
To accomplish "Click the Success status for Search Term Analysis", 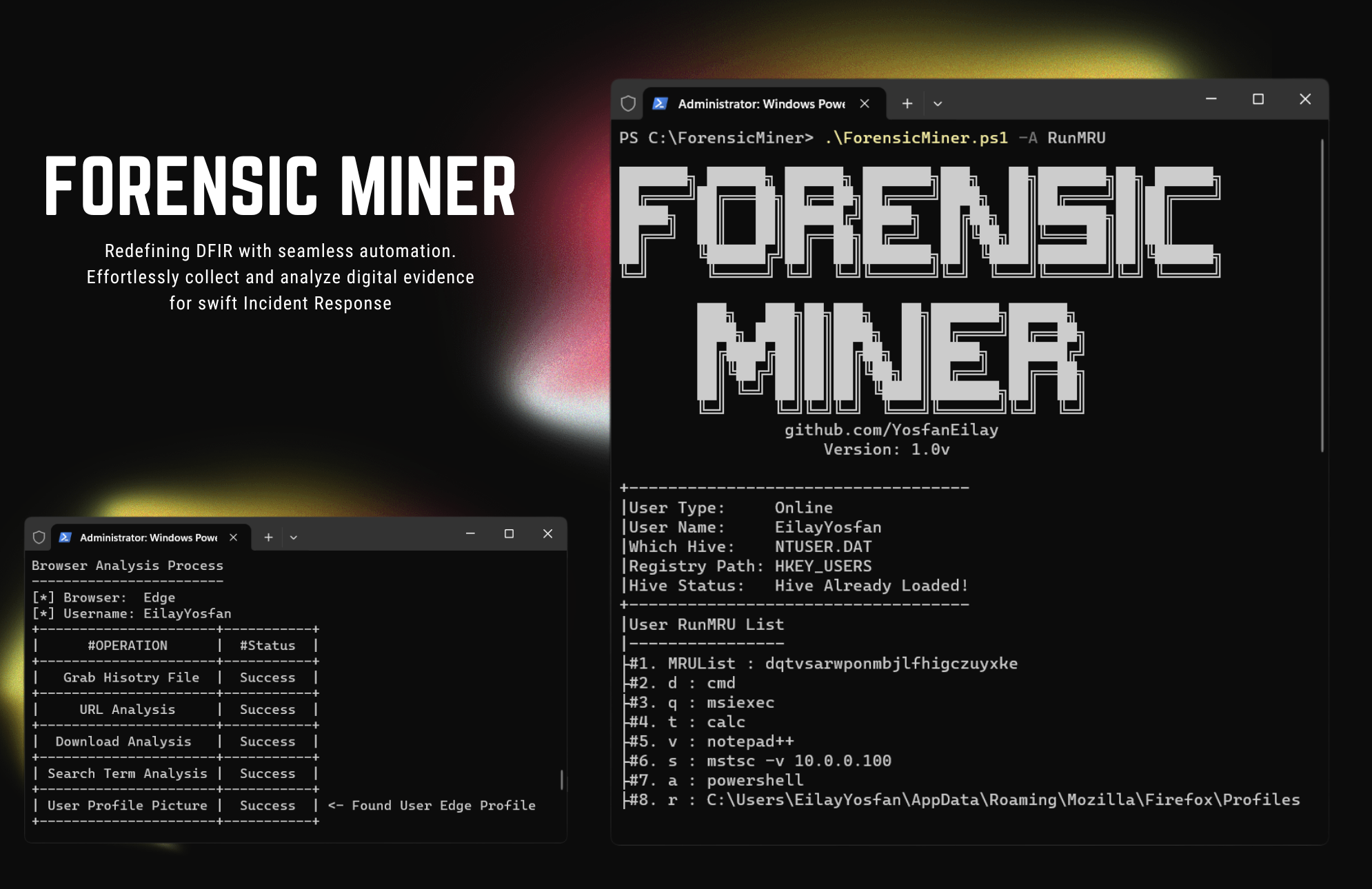I will (x=268, y=774).
